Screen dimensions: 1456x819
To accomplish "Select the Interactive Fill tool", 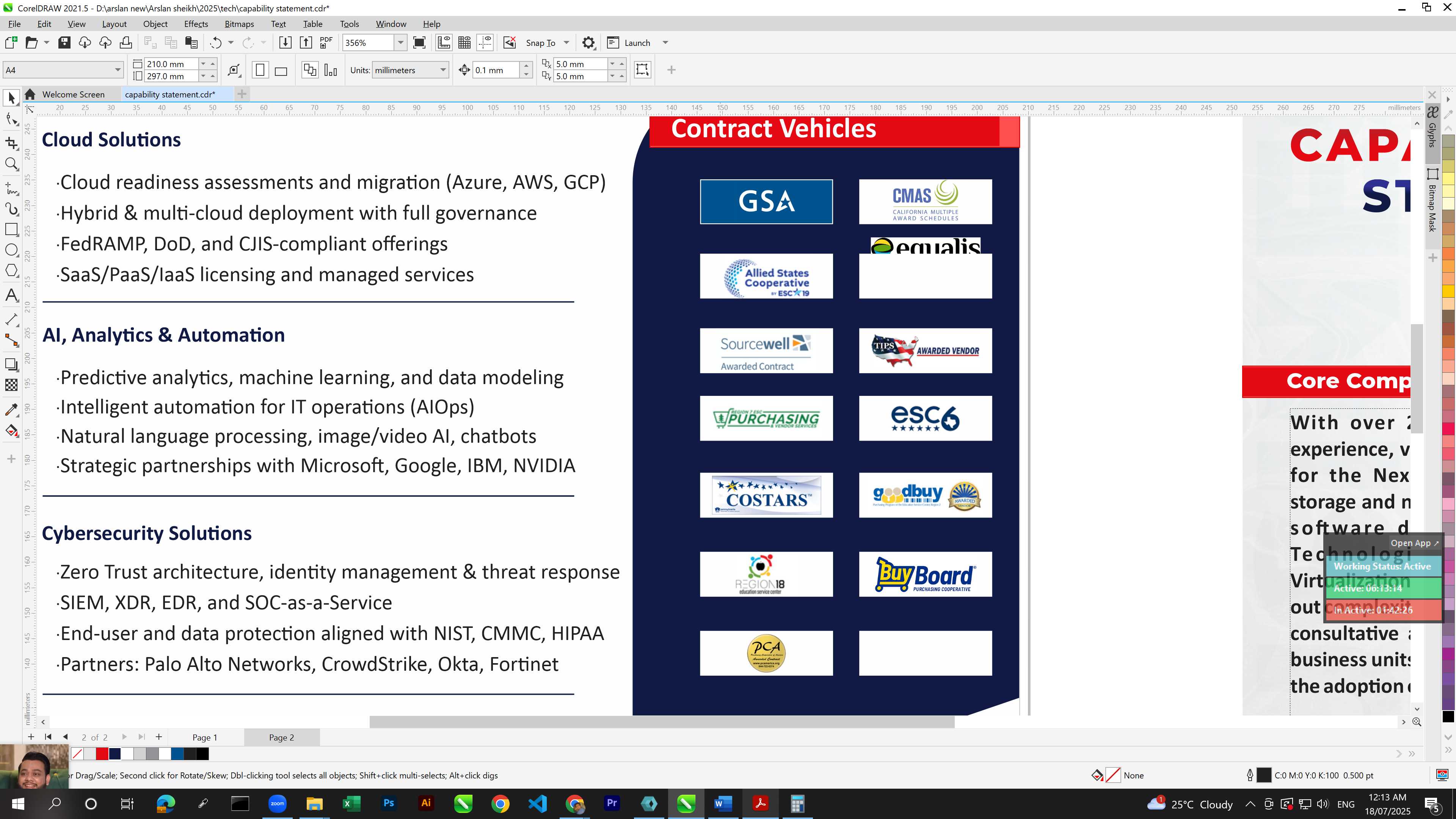I will pos(11,431).
